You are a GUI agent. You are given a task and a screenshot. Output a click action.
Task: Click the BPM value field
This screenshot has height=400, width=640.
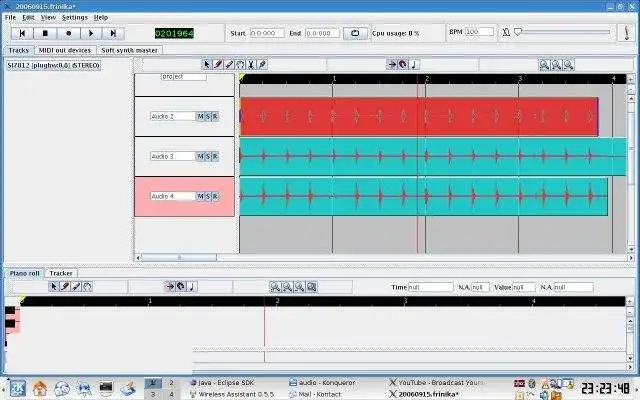479,31
